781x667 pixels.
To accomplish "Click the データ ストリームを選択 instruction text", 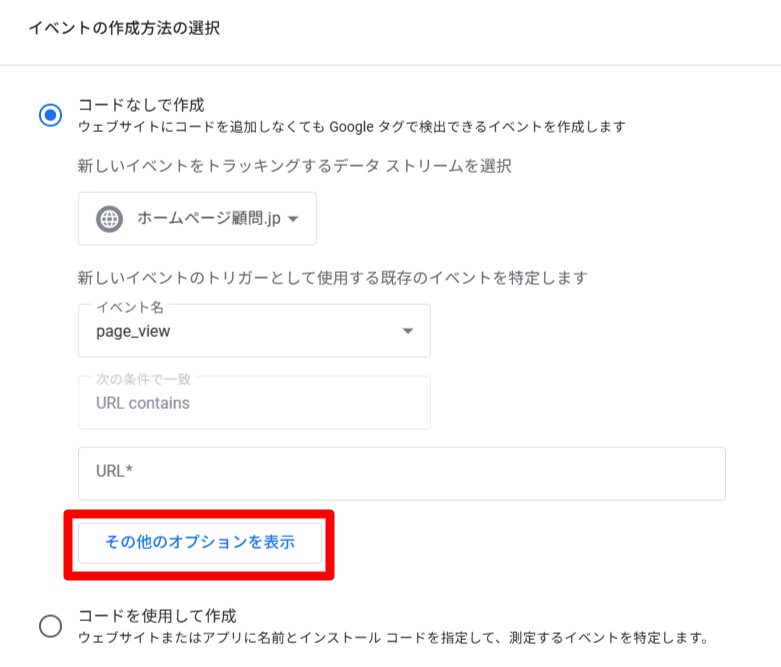I will (x=294, y=166).
